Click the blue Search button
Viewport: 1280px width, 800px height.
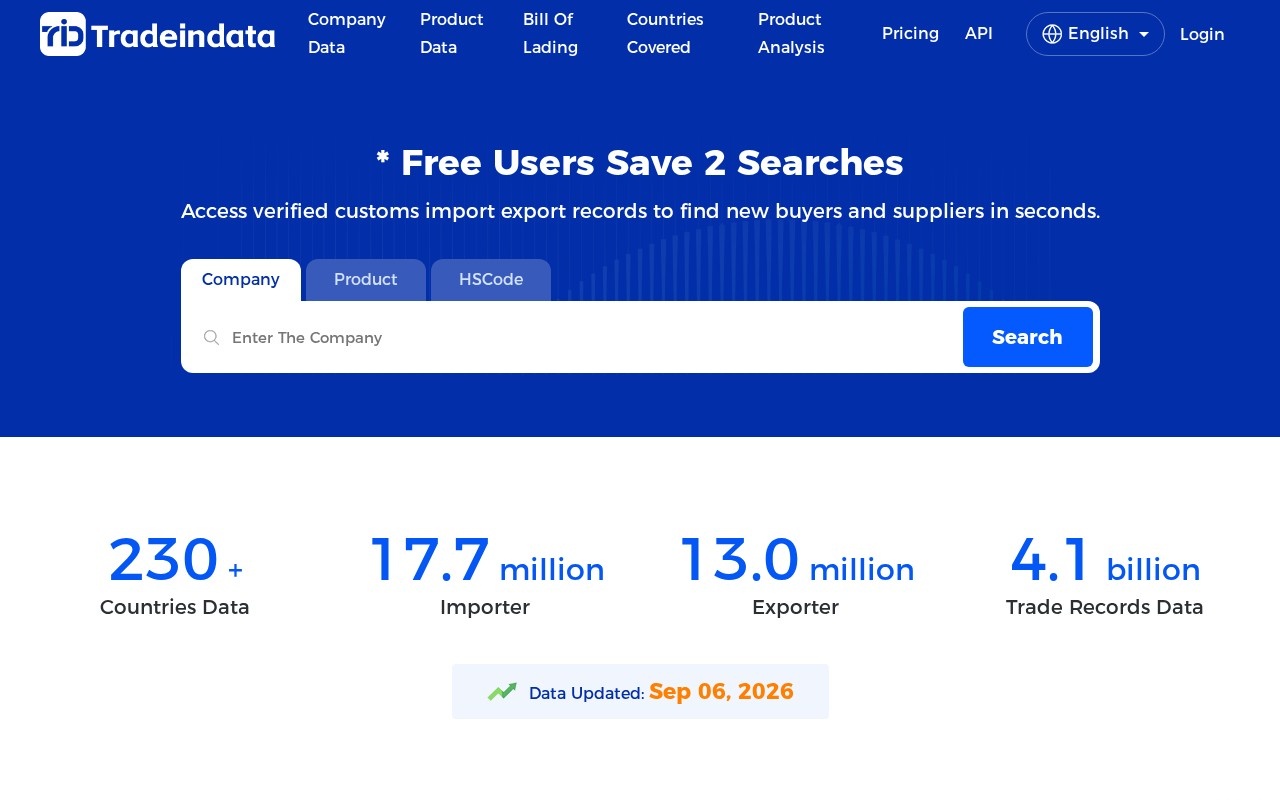tap(1028, 337)
